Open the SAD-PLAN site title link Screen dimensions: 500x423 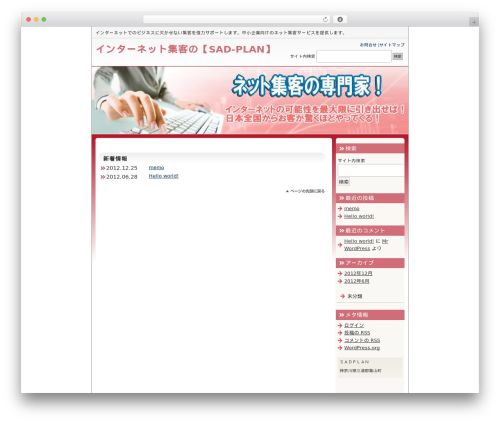pyautogui.click(x=184, y=49)
